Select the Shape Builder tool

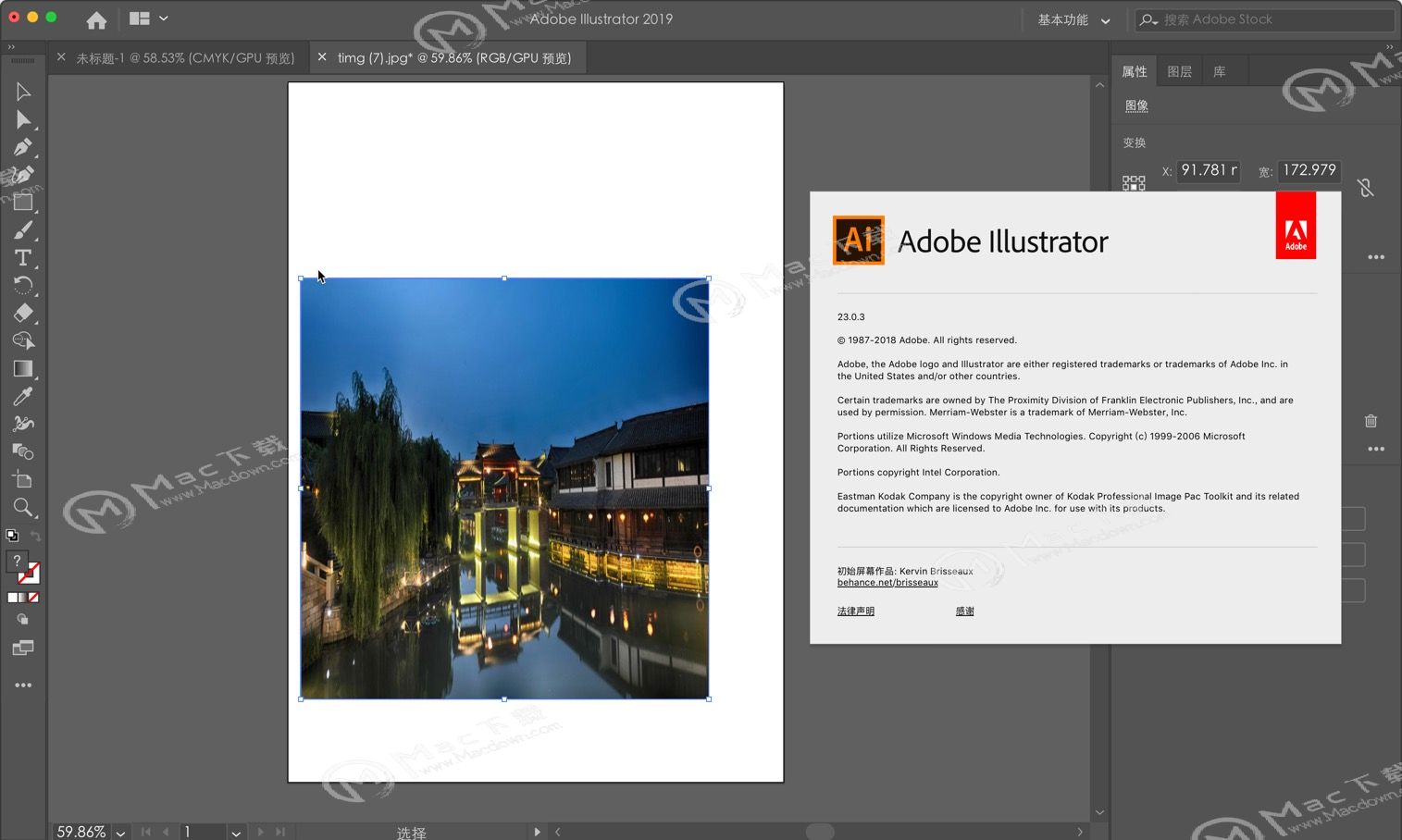(23, 340)
